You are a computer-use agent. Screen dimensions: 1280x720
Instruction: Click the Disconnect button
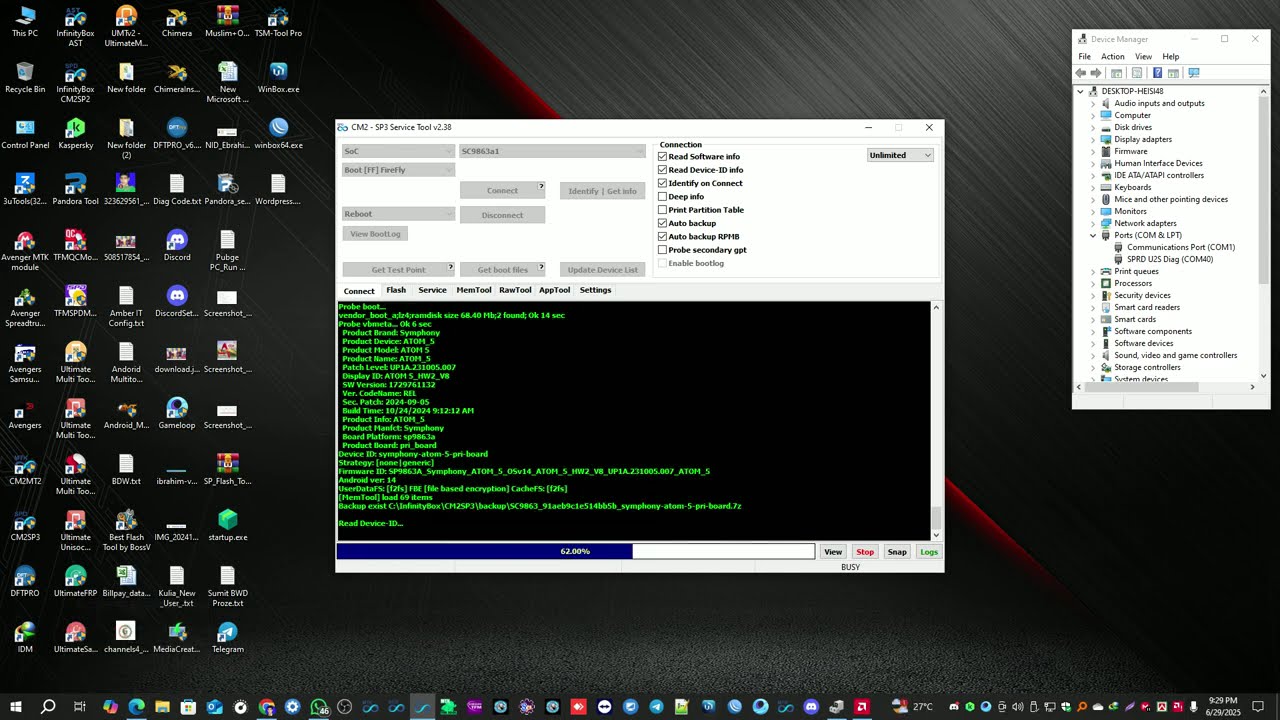(502, 215)
